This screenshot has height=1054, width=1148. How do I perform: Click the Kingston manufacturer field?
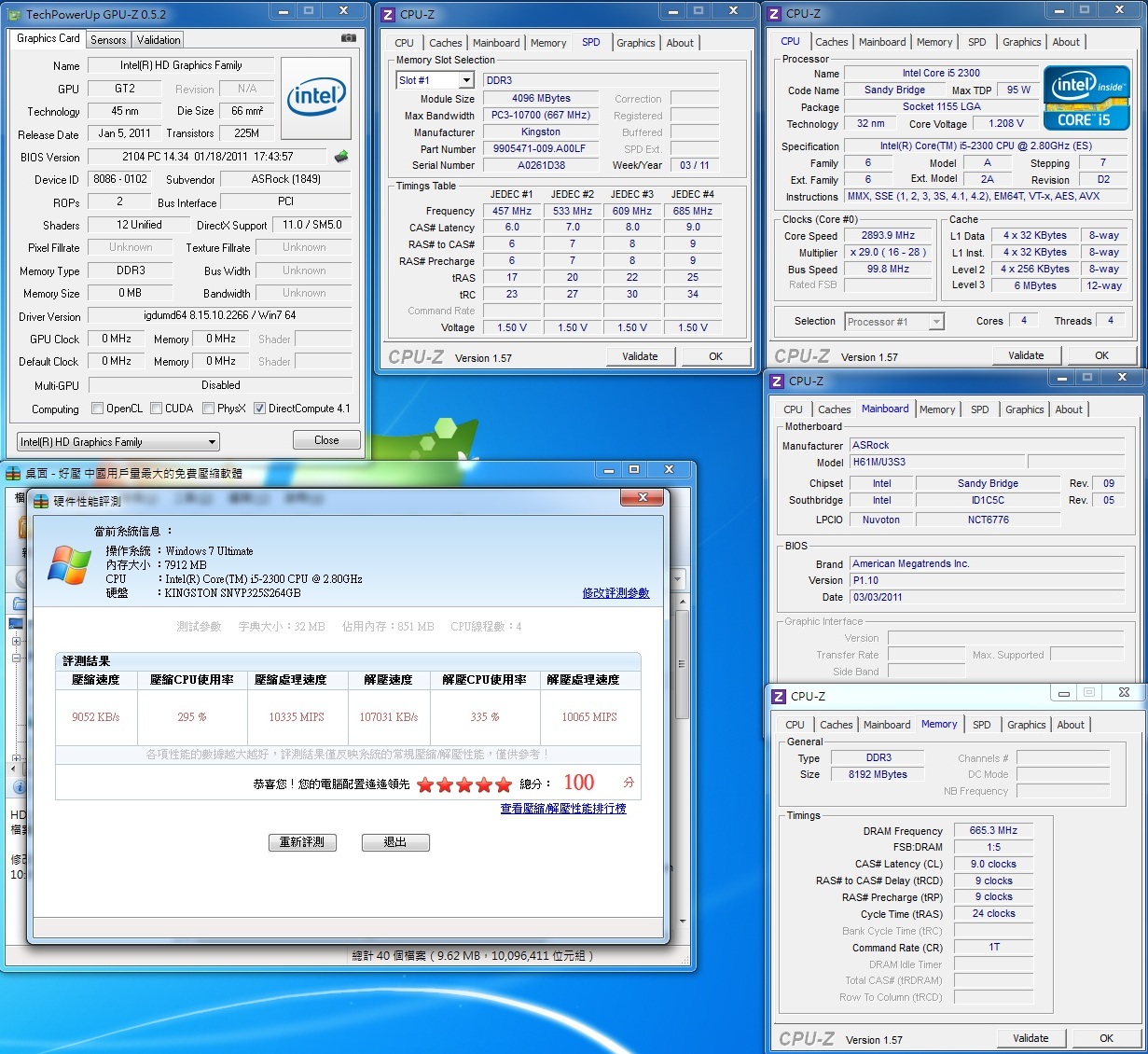(x=541, y=132)
